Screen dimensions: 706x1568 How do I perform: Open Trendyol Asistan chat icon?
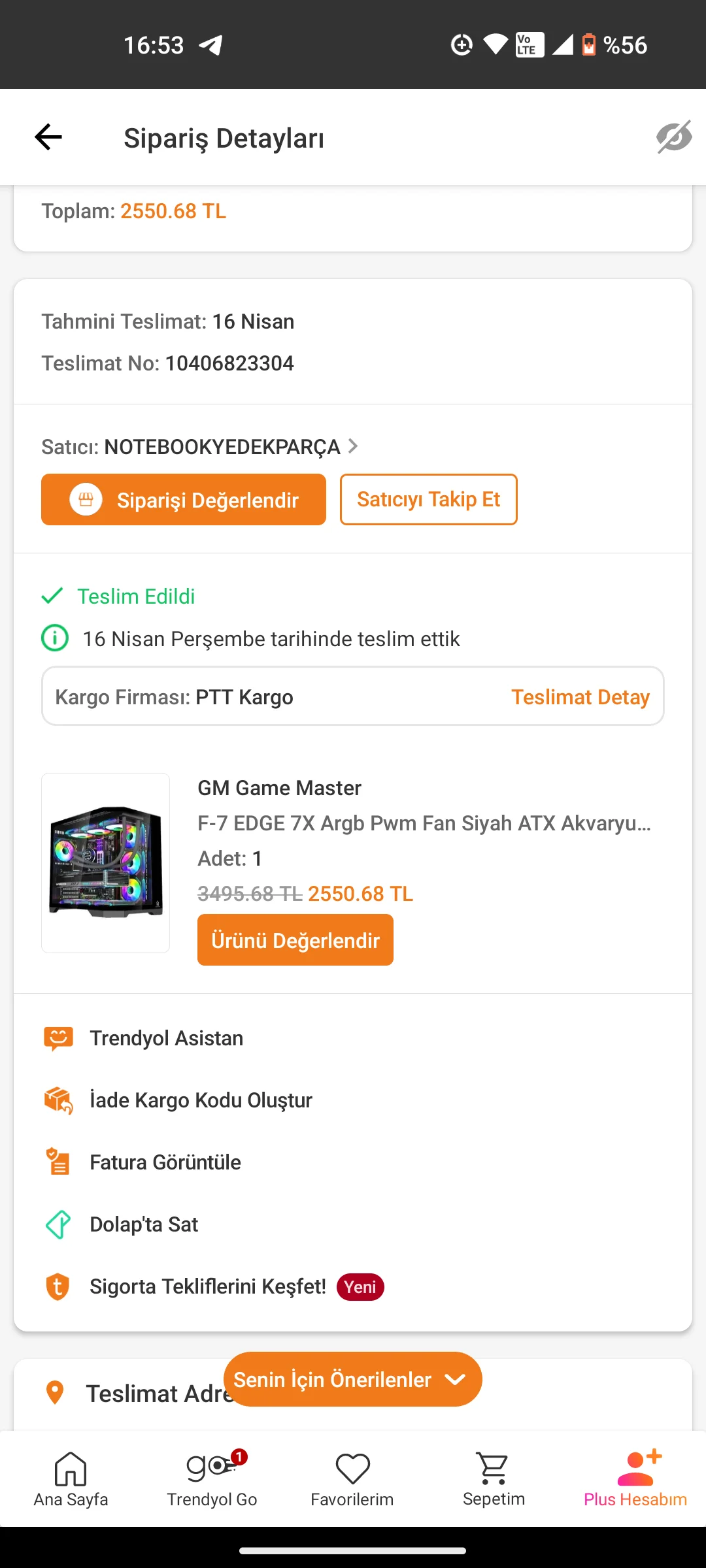[58, 1038]
